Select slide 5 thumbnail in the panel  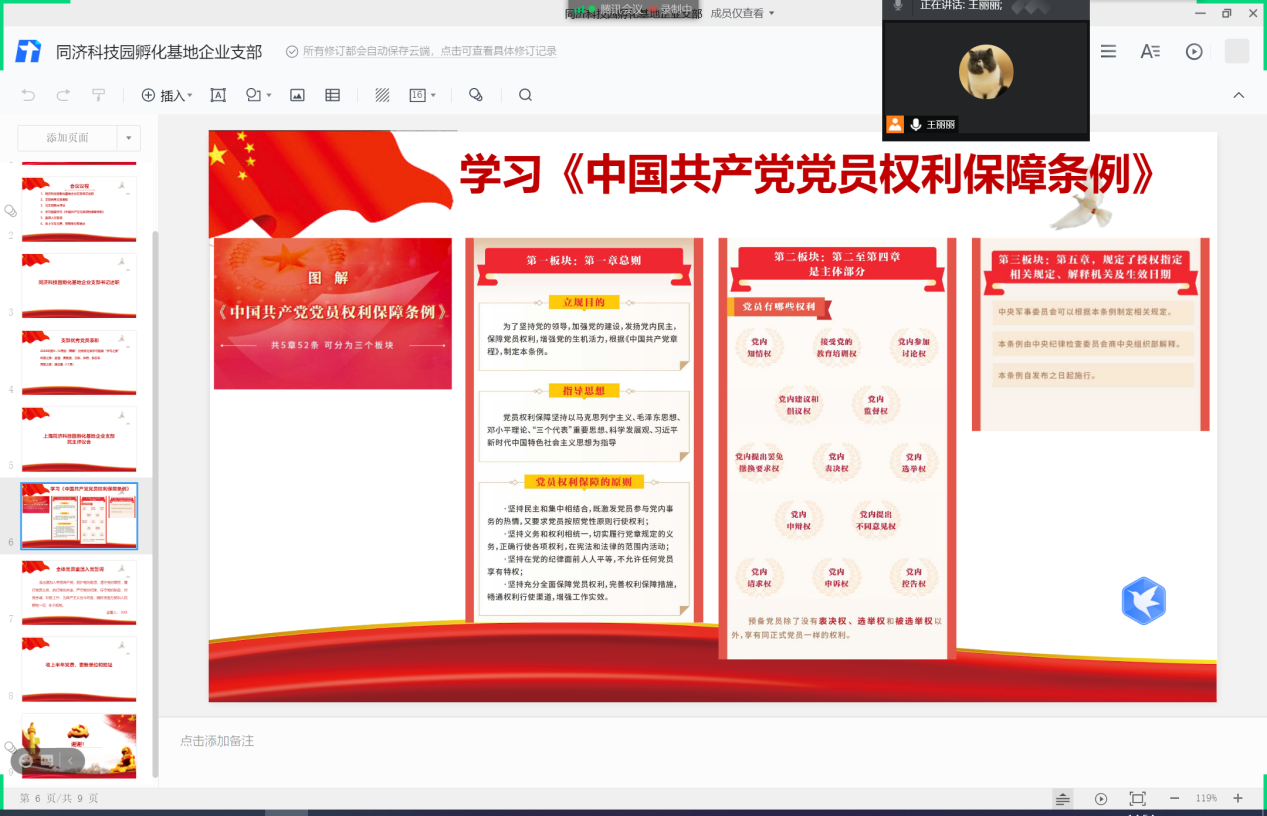coord(79,439)
